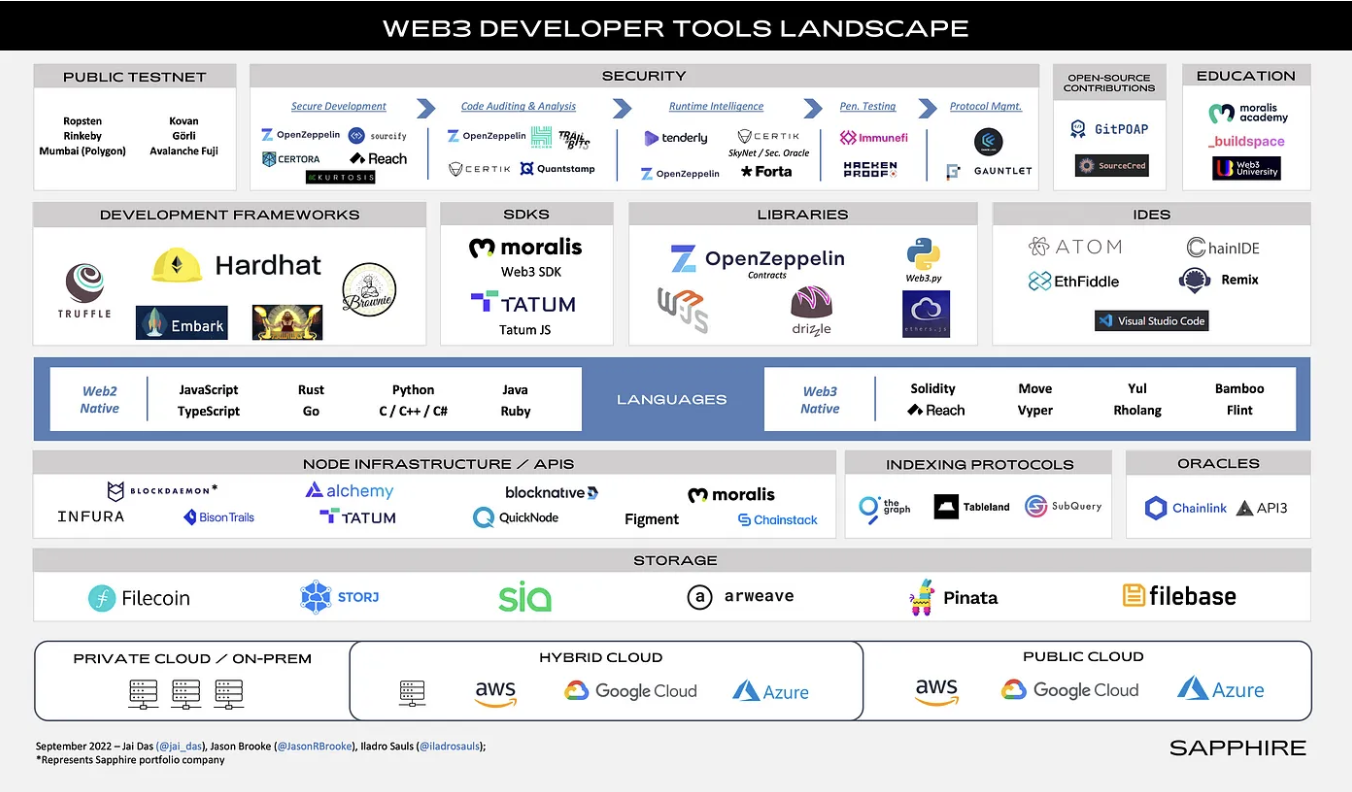1352x792 pixels.
Task: Select the Web3 University logo
Action: click(x=1246, y=168)
